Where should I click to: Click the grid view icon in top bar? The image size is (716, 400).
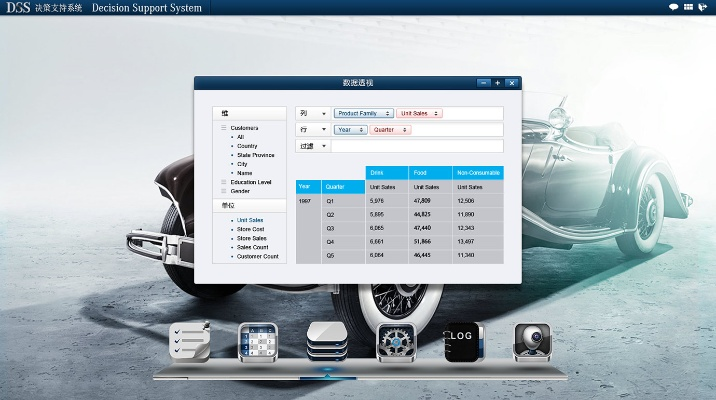tap(688, 7)
